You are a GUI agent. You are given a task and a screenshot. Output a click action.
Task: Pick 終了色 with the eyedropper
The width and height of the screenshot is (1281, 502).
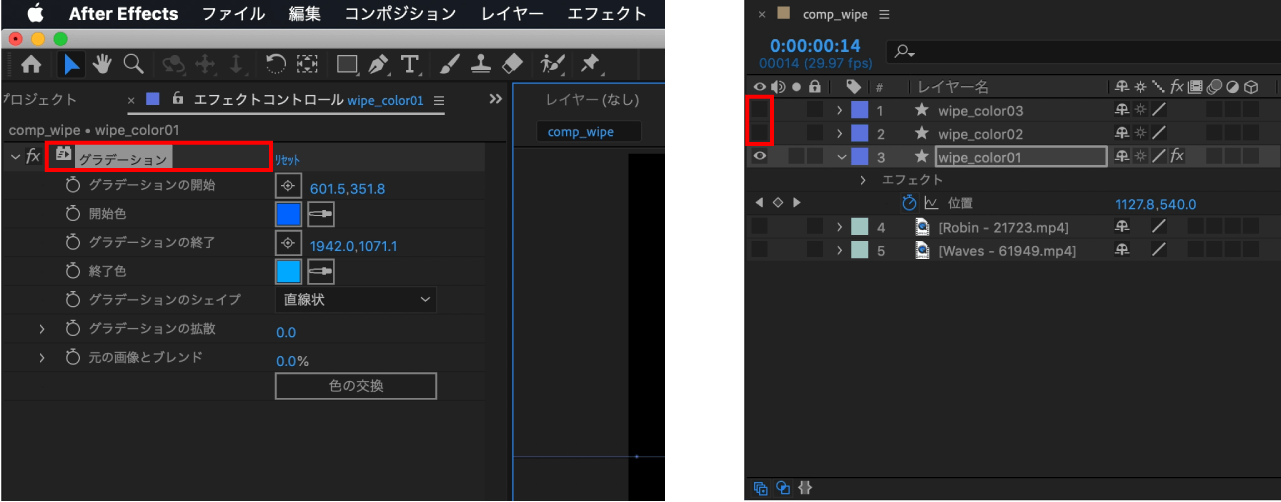tap(320, 271)
